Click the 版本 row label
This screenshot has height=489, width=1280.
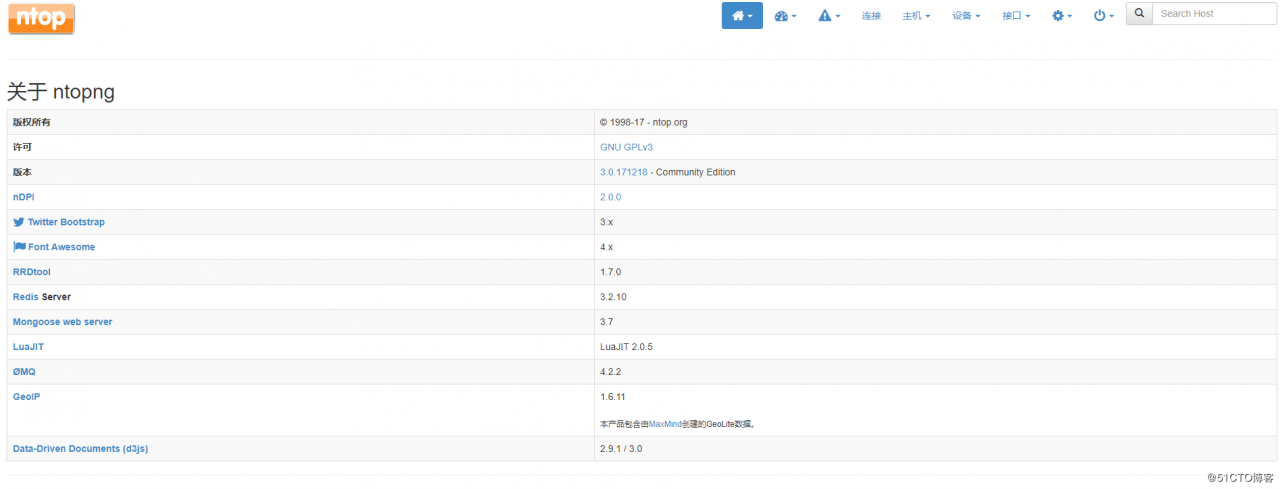(x=22, y=172)
